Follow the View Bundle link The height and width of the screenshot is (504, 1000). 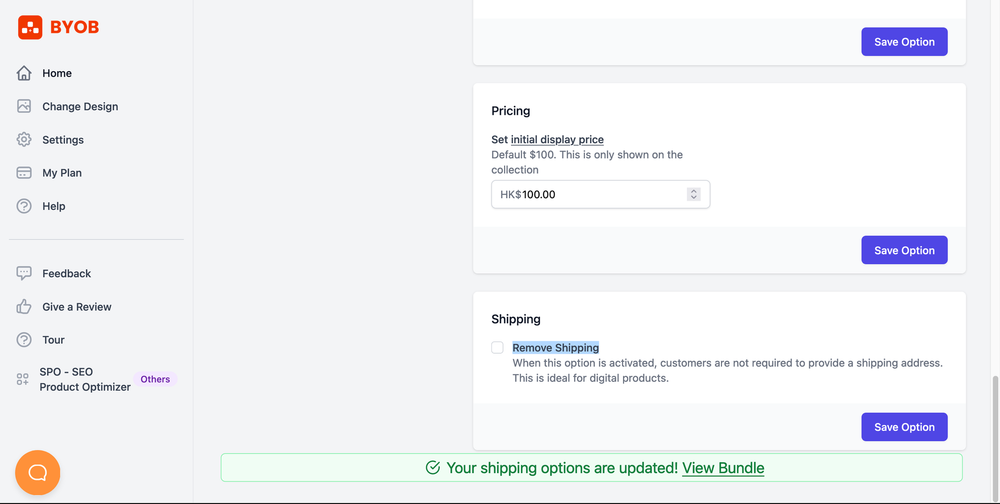click(x=723, y=468)
